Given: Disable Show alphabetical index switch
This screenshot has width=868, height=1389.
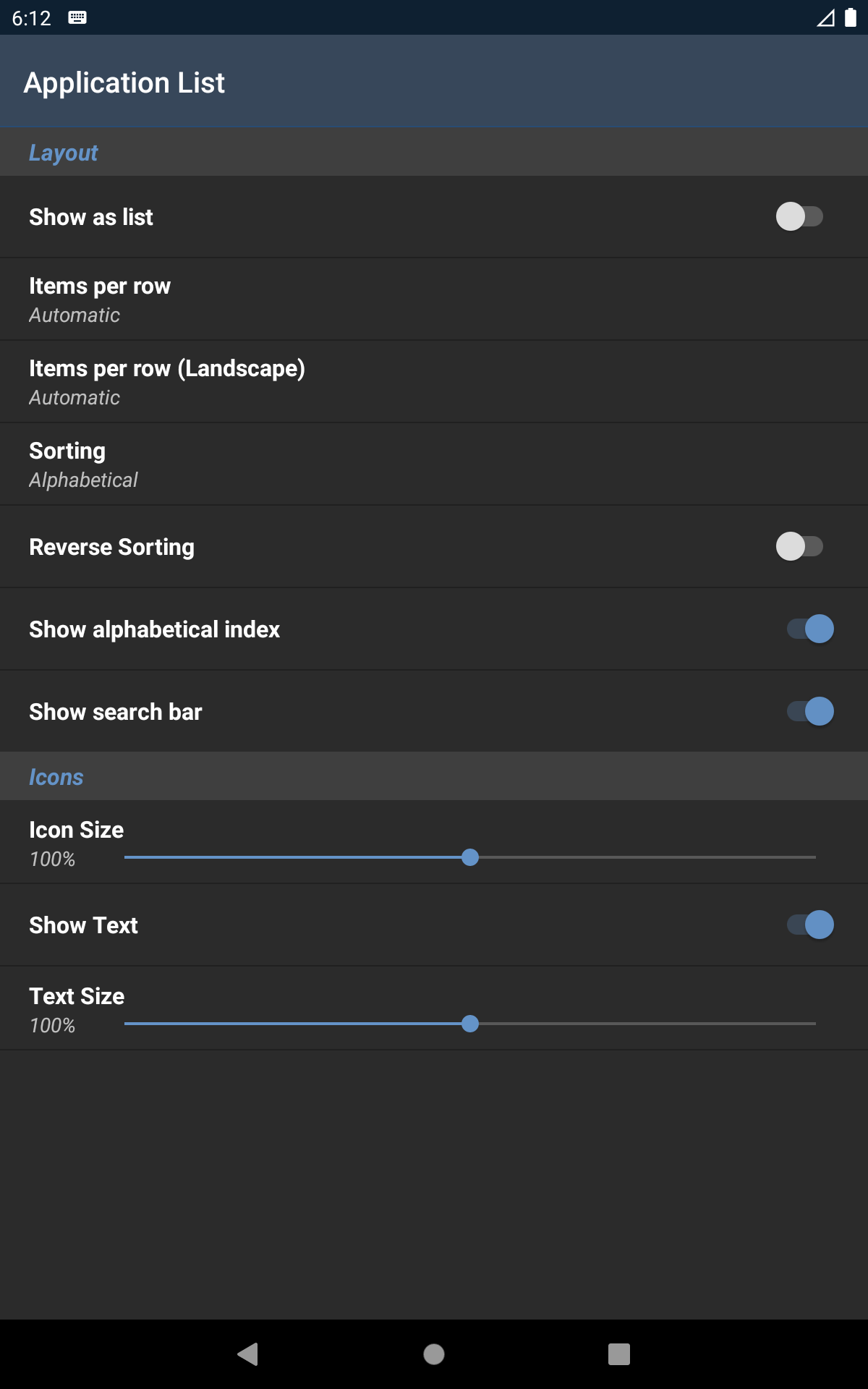Looking at the screenshot, I should [810, 629].
